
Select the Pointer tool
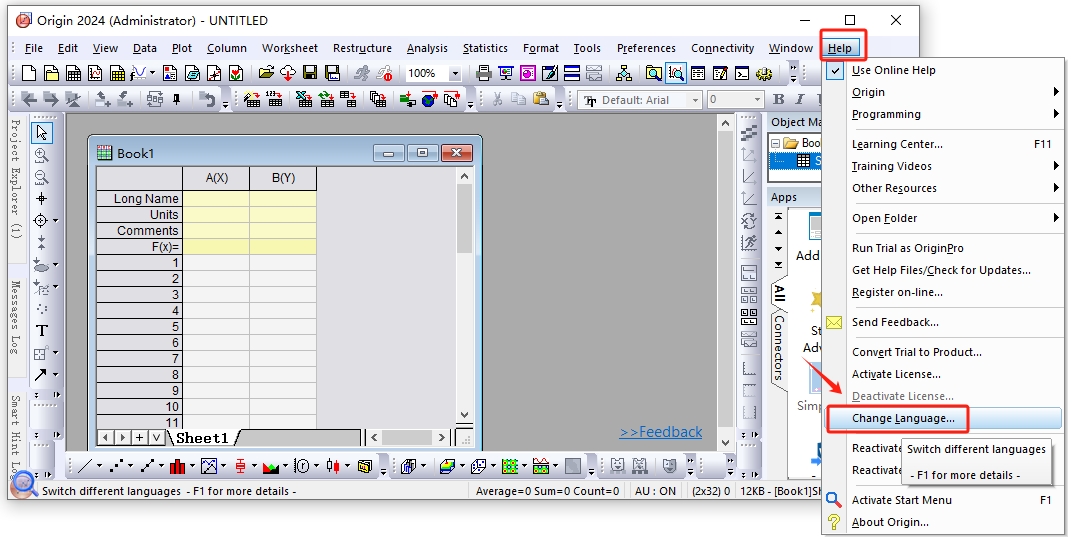coord(42,132)
